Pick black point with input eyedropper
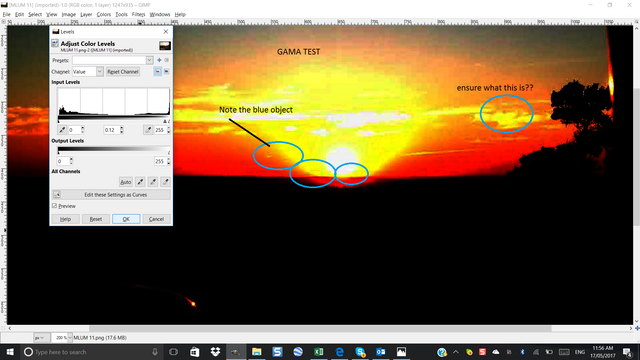 click(x=62, y=130)
